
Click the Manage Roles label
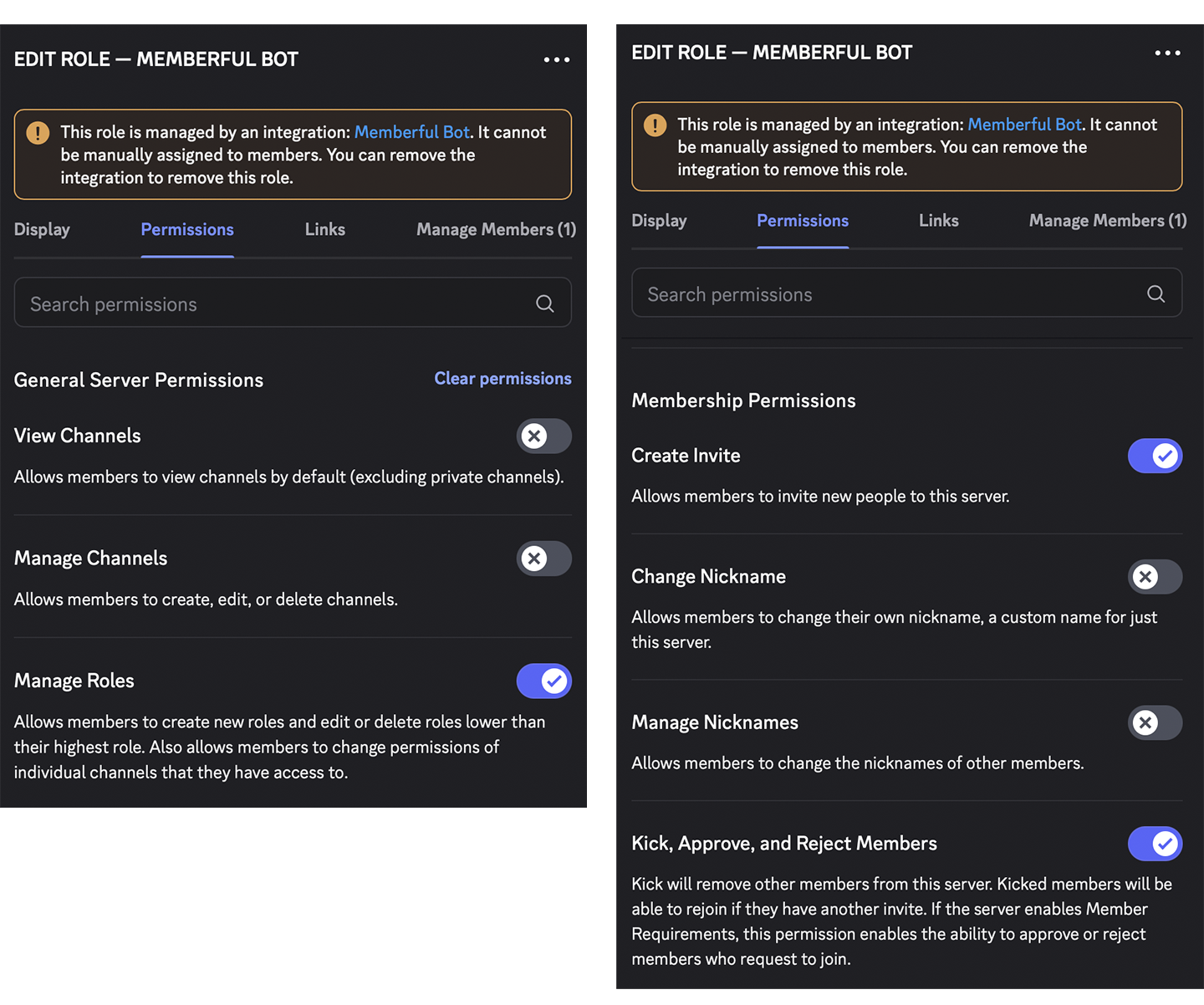(74, 681)
